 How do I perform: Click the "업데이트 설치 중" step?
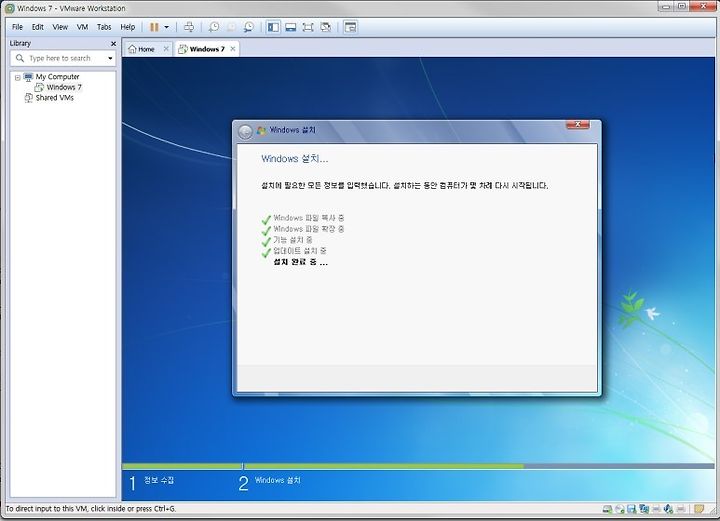(300, 251)
